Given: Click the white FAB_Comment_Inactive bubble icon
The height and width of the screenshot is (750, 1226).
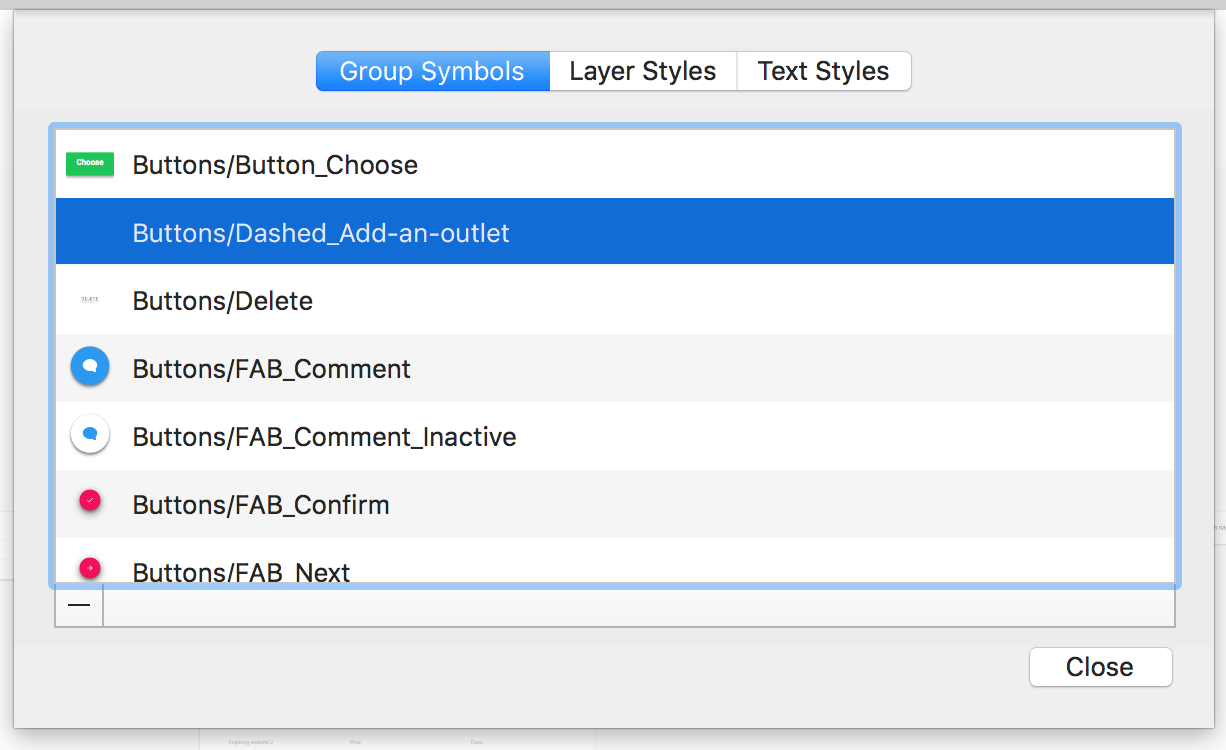Looking at the screenshot, I should click(x=90, y=436).
